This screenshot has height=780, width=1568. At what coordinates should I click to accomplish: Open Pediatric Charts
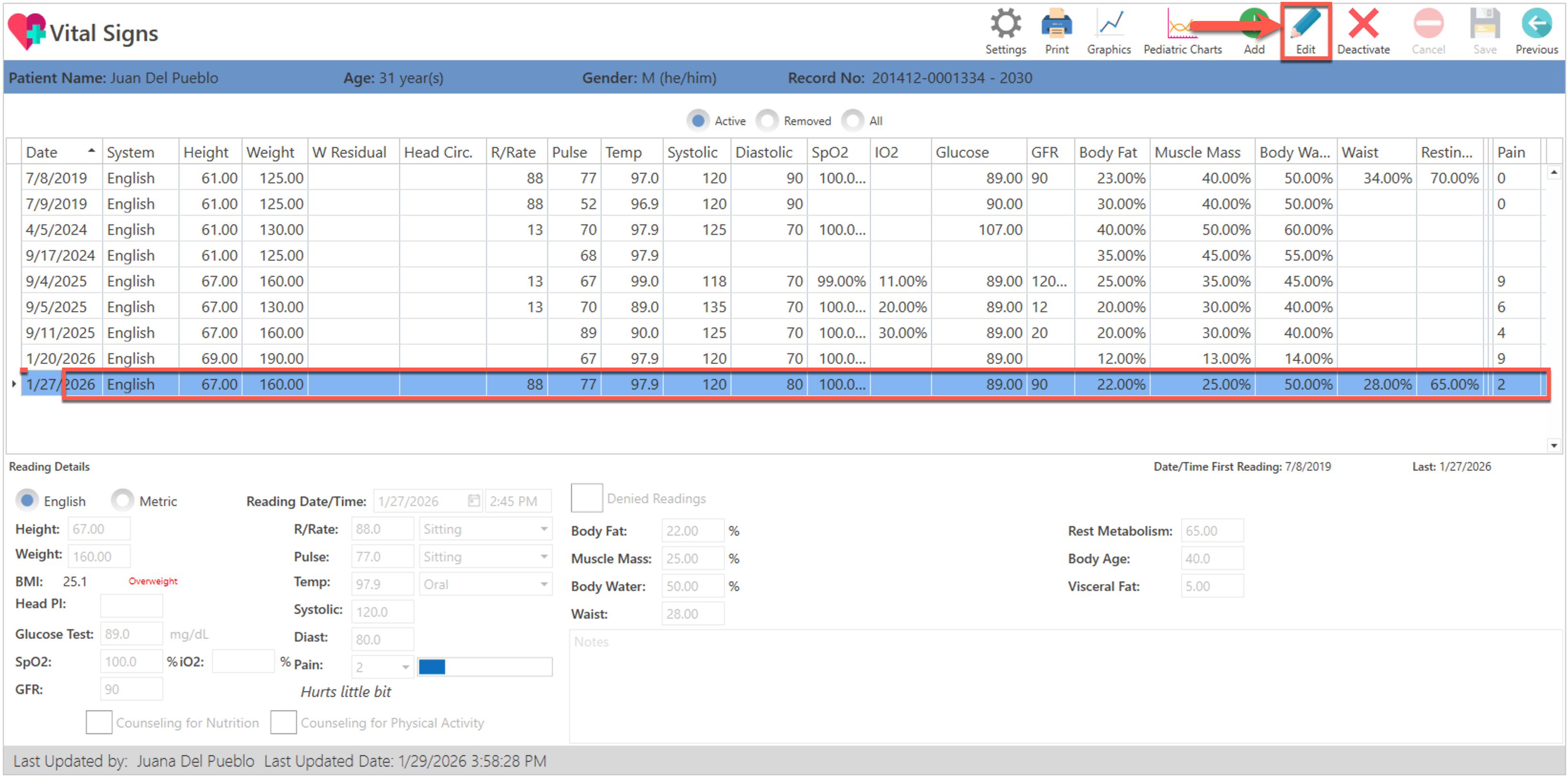coord(1181,26)
